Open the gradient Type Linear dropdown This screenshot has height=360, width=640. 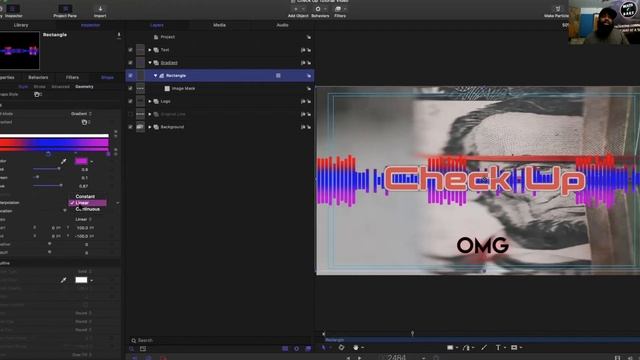pos(84,220)
